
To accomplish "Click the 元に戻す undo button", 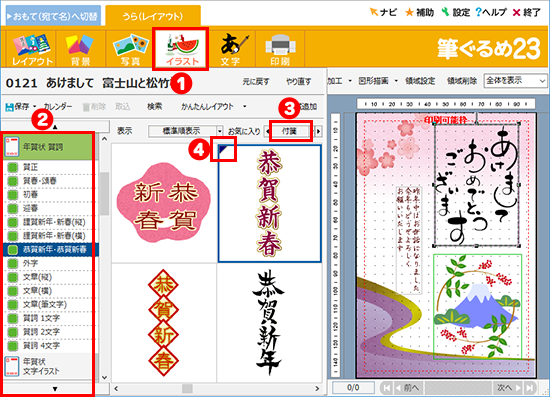I will [x=256, y=82].
